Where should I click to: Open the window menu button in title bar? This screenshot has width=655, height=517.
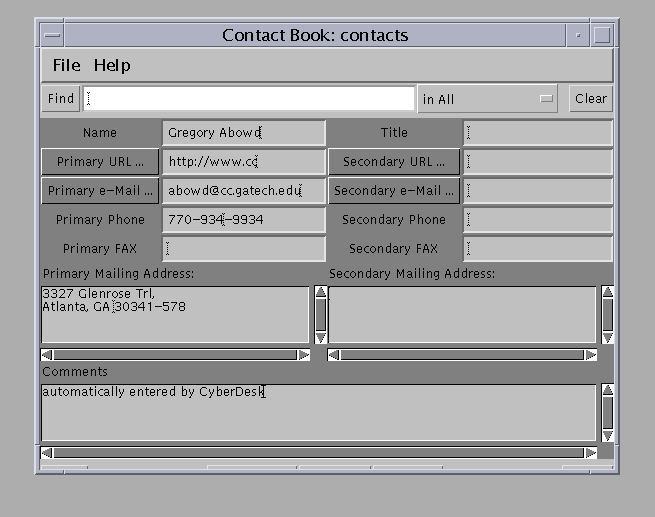52,36
